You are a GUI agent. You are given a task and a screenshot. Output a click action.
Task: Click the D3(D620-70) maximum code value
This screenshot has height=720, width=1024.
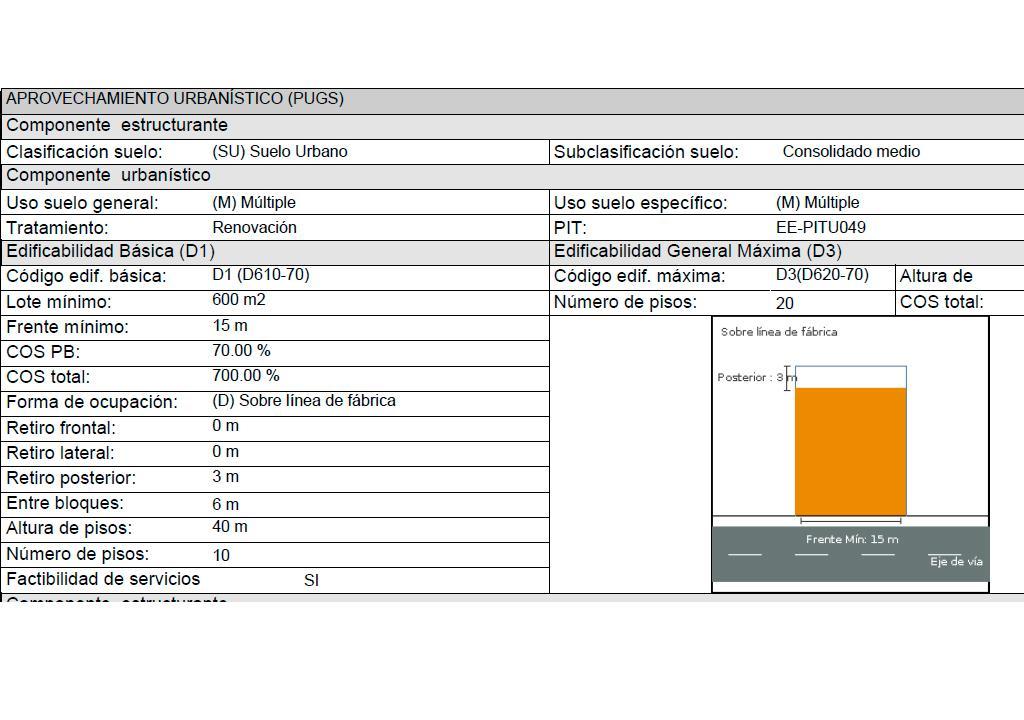click(x=822, y=274)
